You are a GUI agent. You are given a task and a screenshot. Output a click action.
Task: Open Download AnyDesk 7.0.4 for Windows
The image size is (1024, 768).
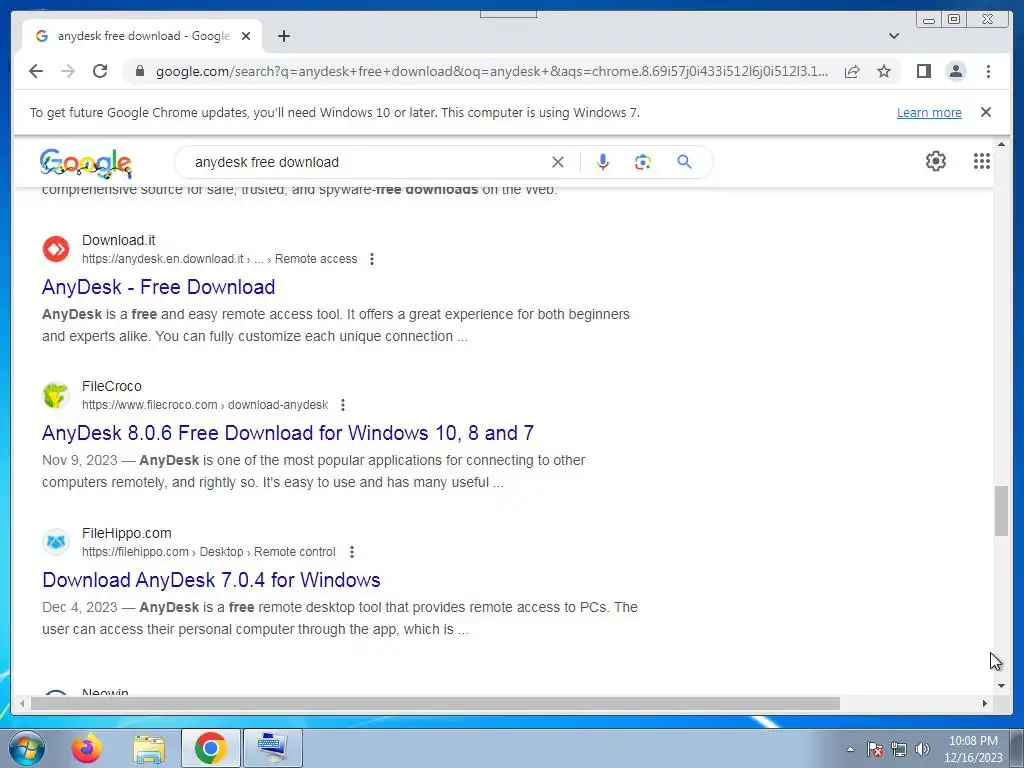coord(211,580)
